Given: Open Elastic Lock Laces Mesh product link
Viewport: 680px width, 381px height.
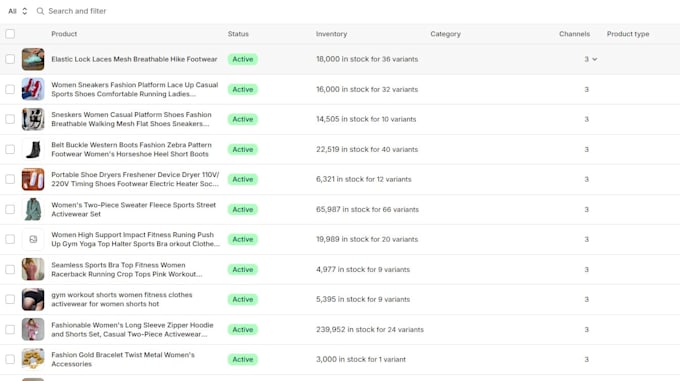Looking at the screenshot, I should click(134, 59).
